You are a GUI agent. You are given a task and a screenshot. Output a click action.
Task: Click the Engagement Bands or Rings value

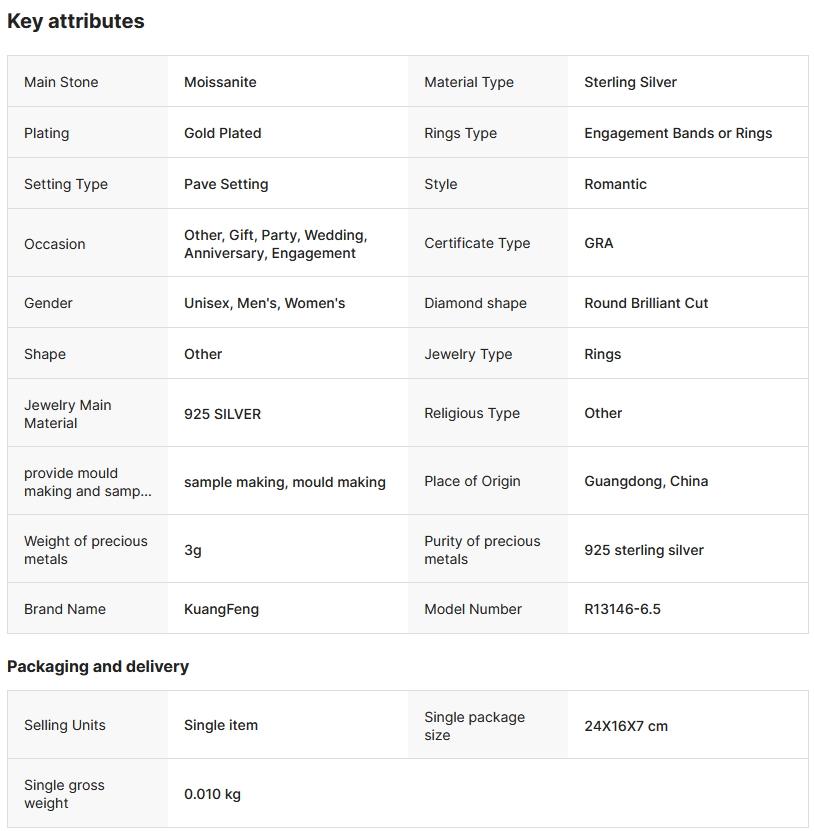678,133
